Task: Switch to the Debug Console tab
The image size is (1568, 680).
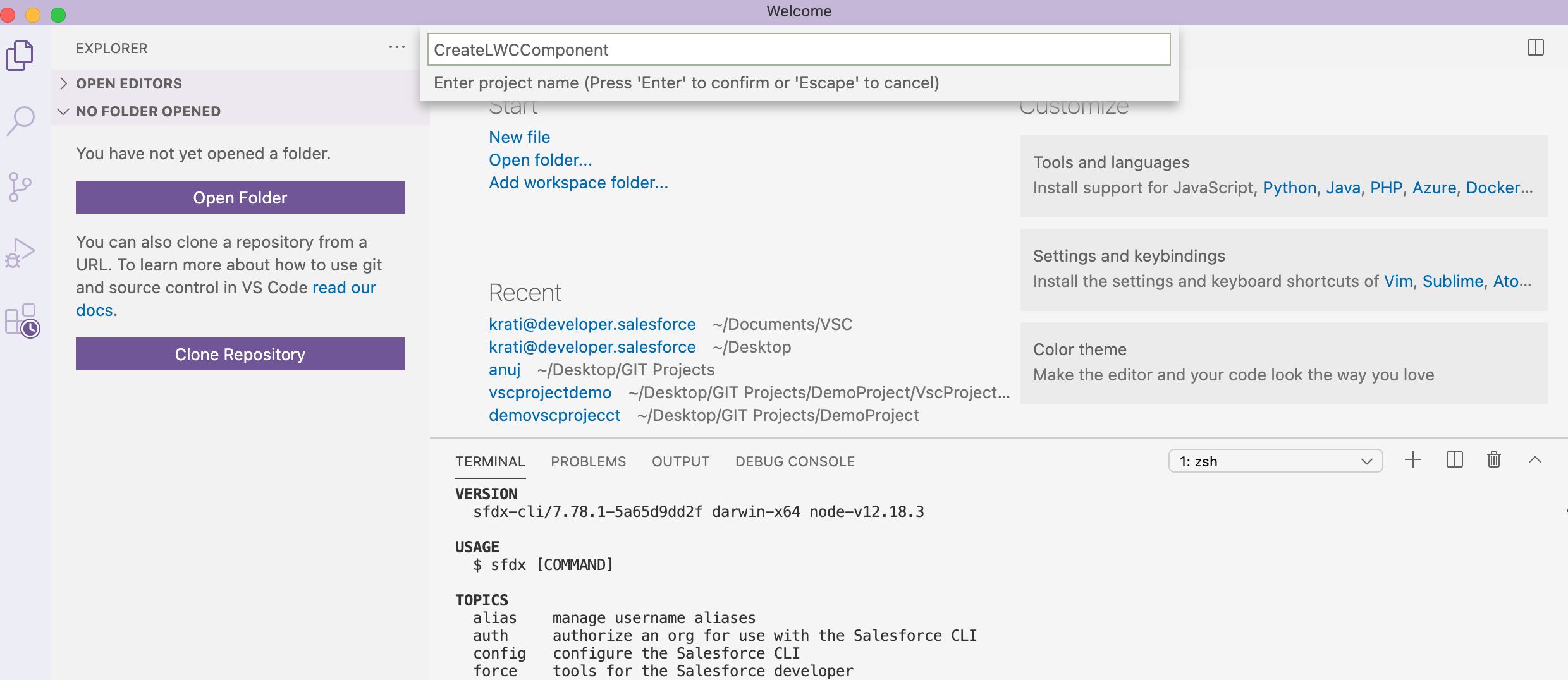Action: click(794, 461)
